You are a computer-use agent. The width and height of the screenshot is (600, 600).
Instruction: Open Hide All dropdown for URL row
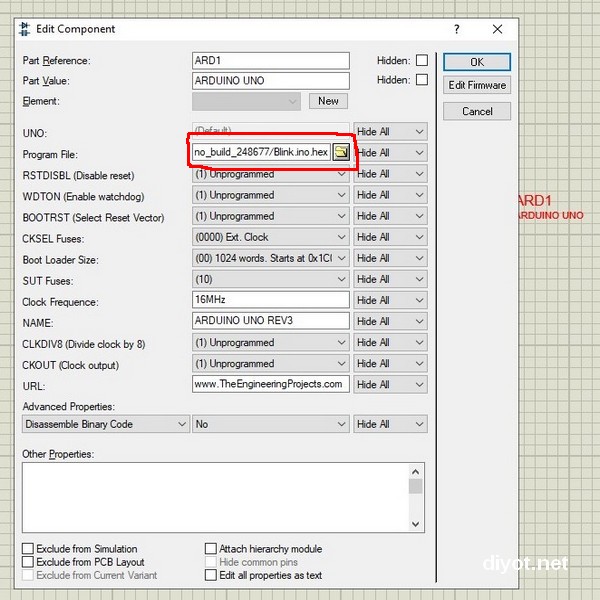pos(390,385)
